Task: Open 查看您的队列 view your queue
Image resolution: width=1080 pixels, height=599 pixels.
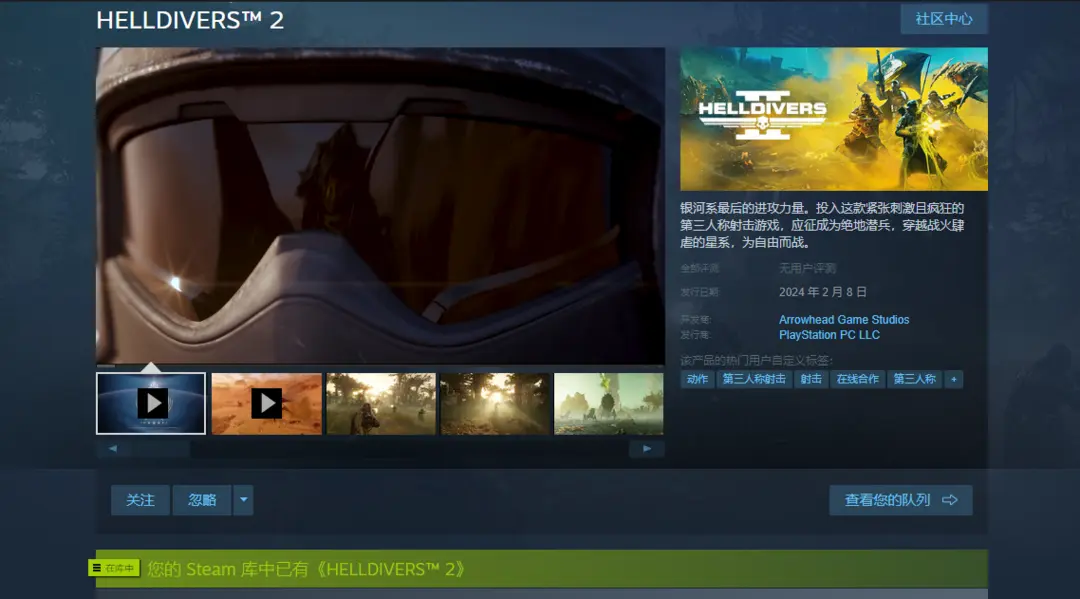Action: point(900,500)
